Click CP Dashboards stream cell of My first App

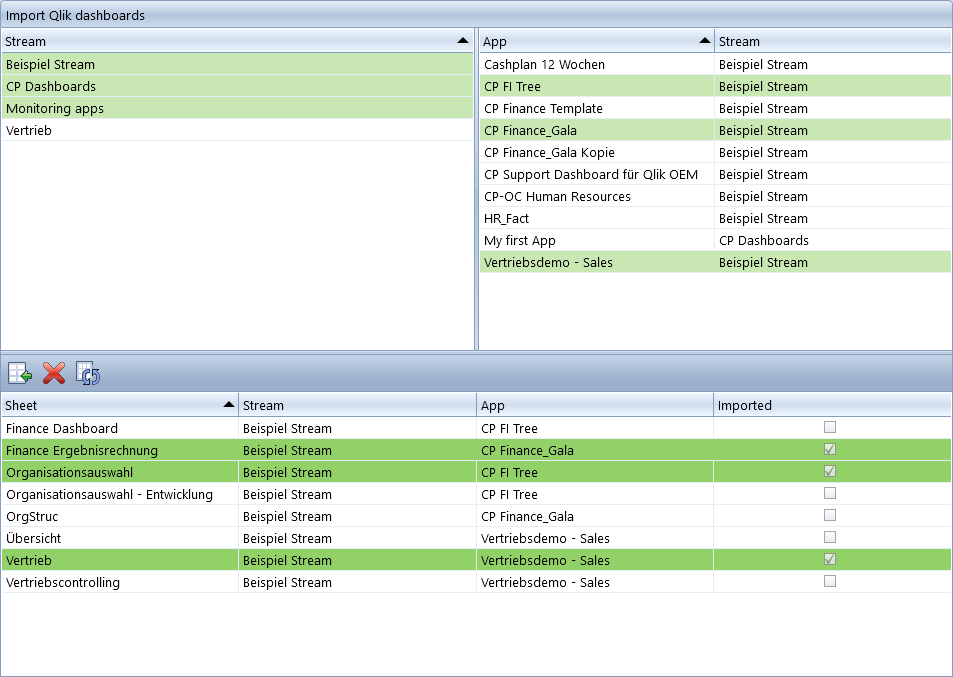click(833, 240)
